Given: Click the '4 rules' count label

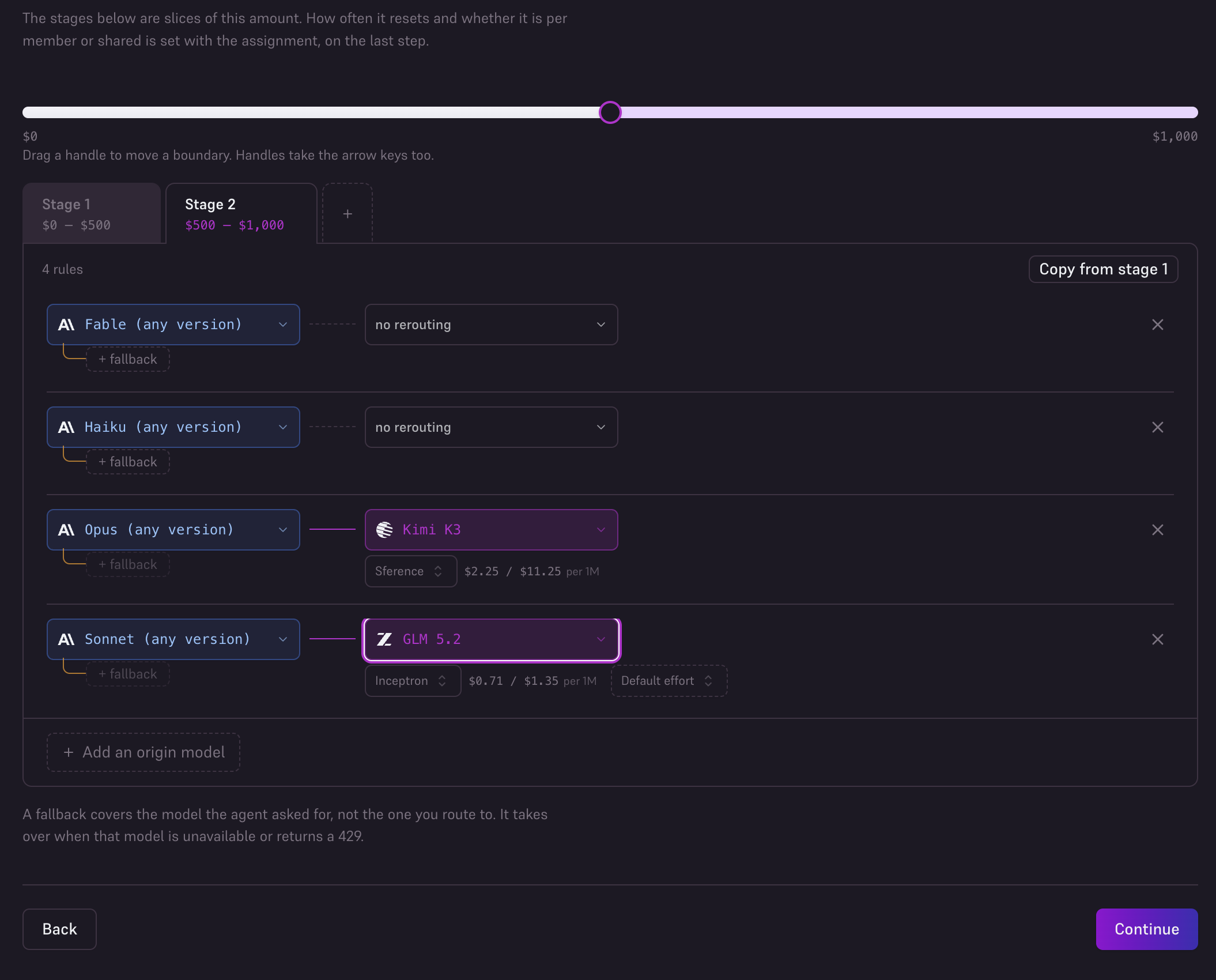Looking at the screenshot, I should pyautogui.click(x=62, y=269).
